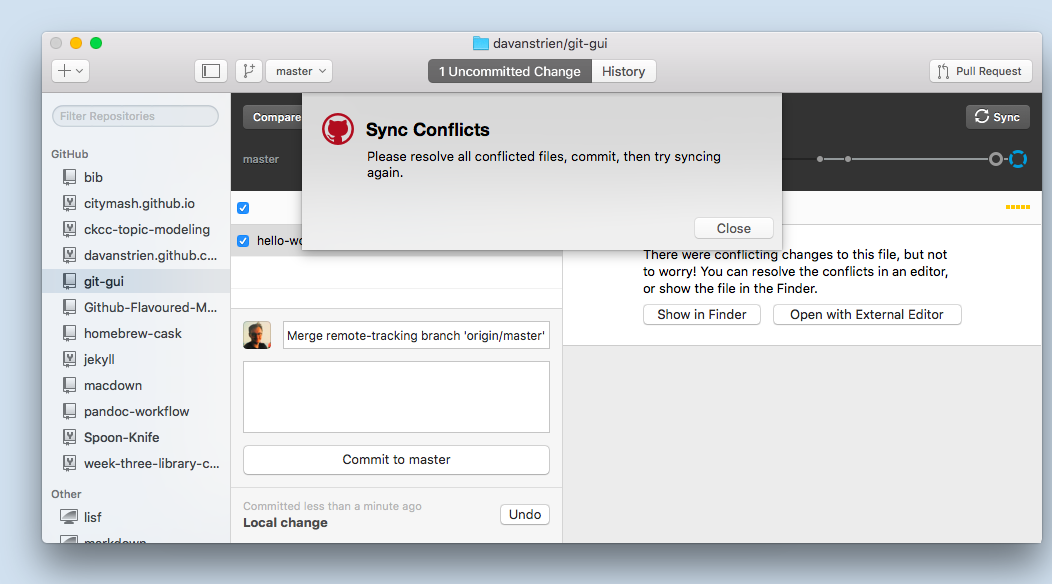Screen dimensions: 1052x584
Task: Click the latest commit dot on the timeline
Action: coord(995,158)
